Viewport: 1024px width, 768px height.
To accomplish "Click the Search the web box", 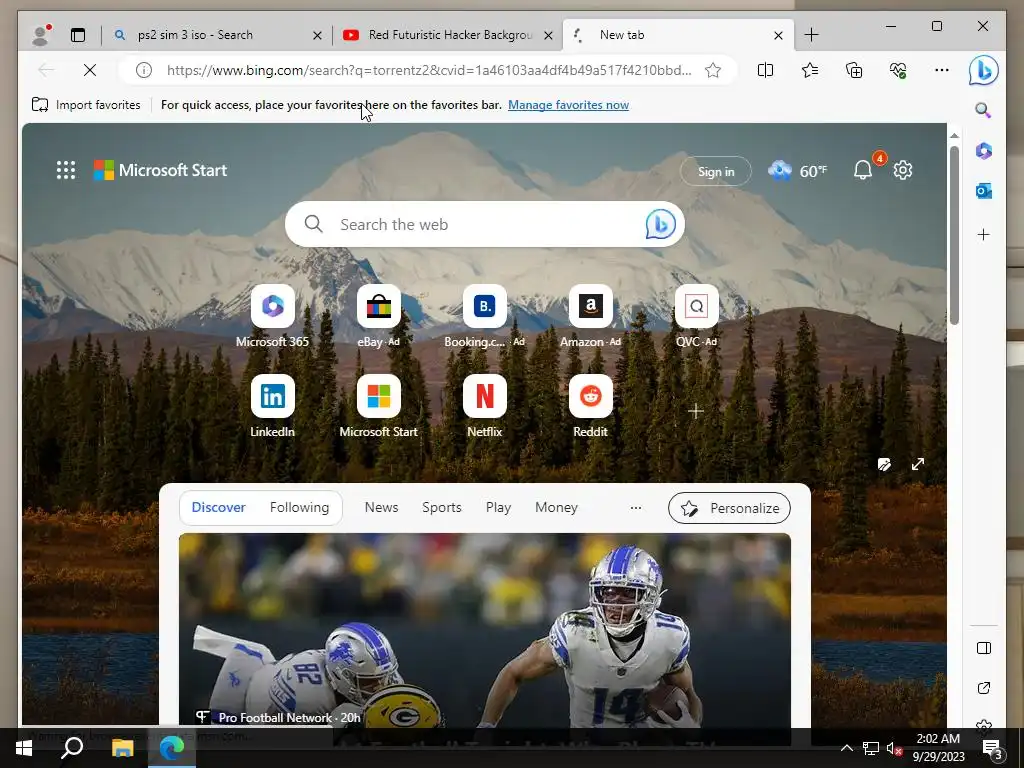I will pos(485,224).
